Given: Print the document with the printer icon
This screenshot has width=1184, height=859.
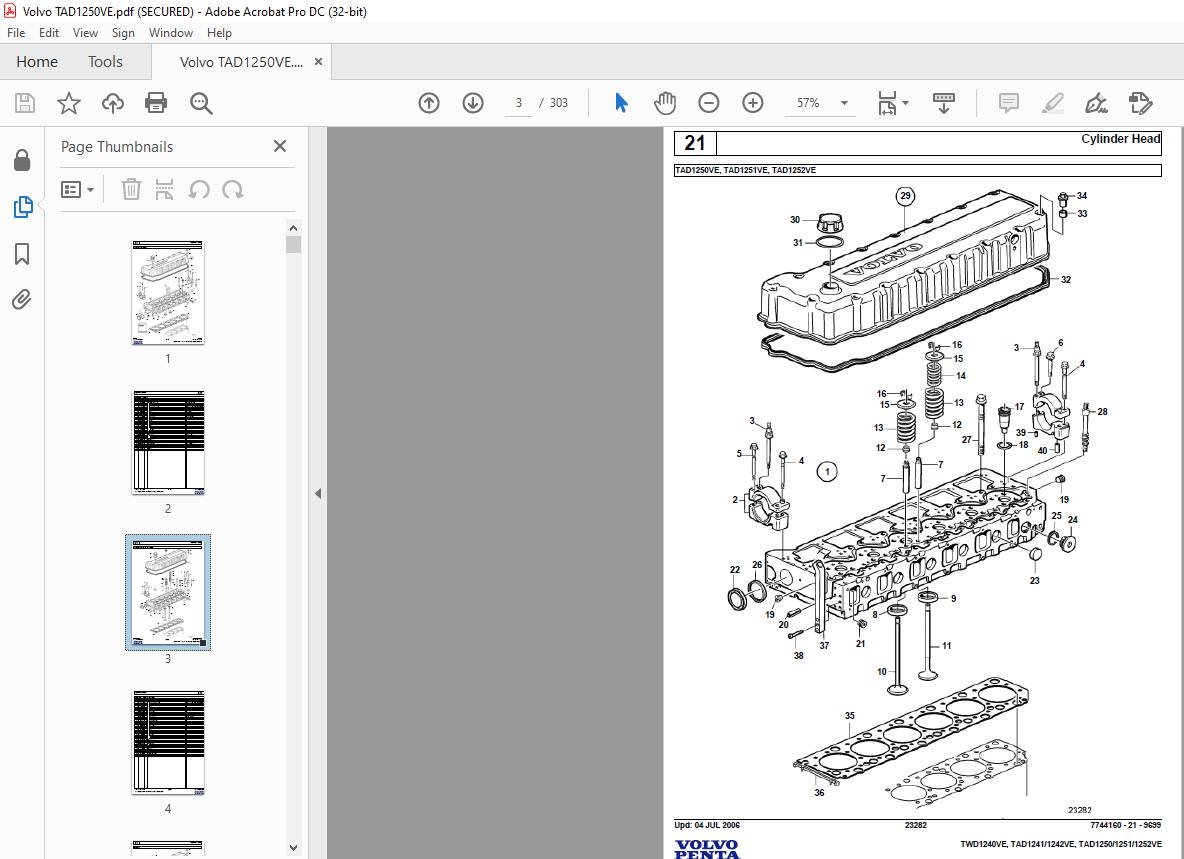Looking at the screenshot, I should [156, 103].
